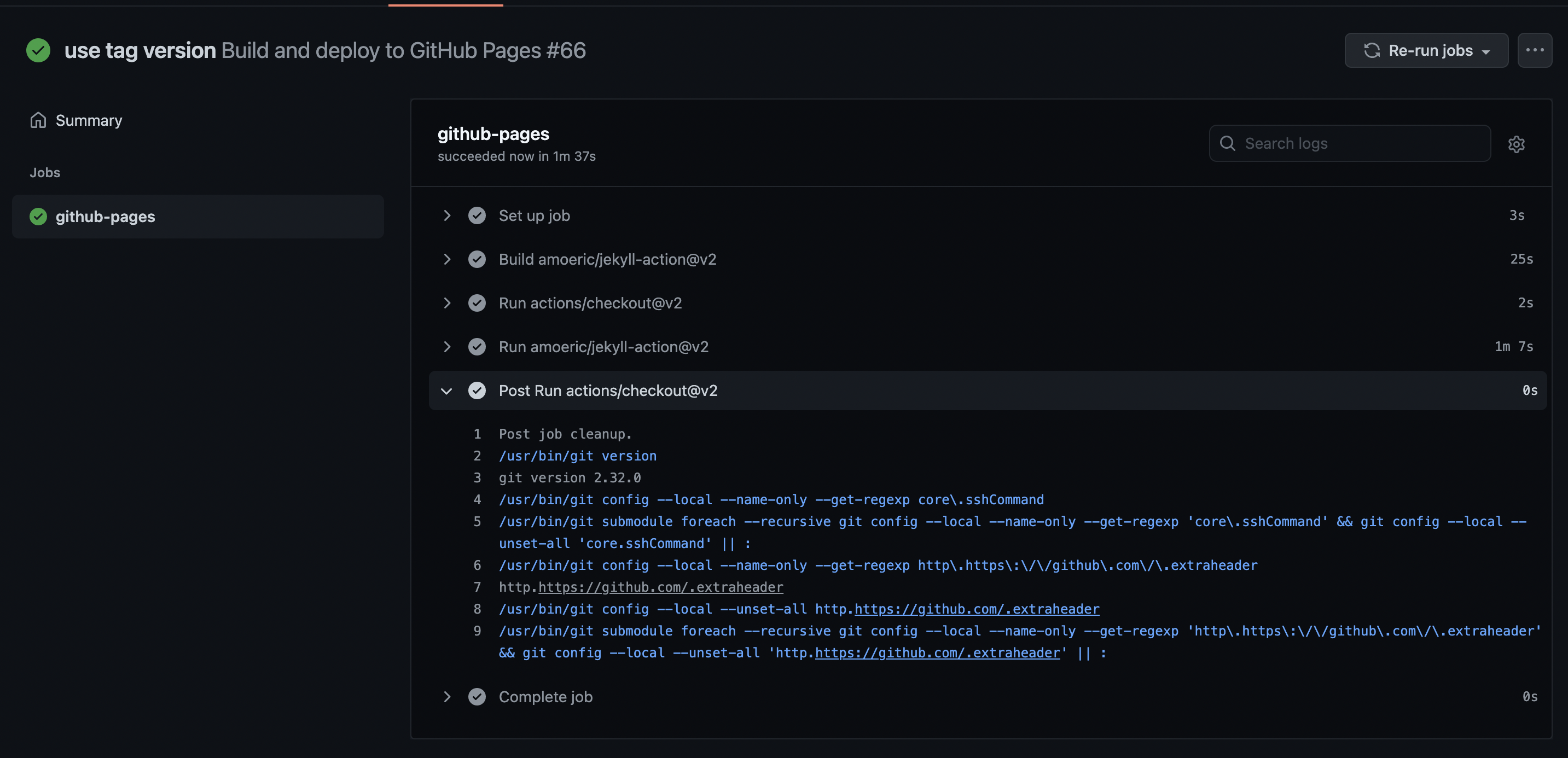Expand the Run actions/checkout@v2 step

coord(447,304)
